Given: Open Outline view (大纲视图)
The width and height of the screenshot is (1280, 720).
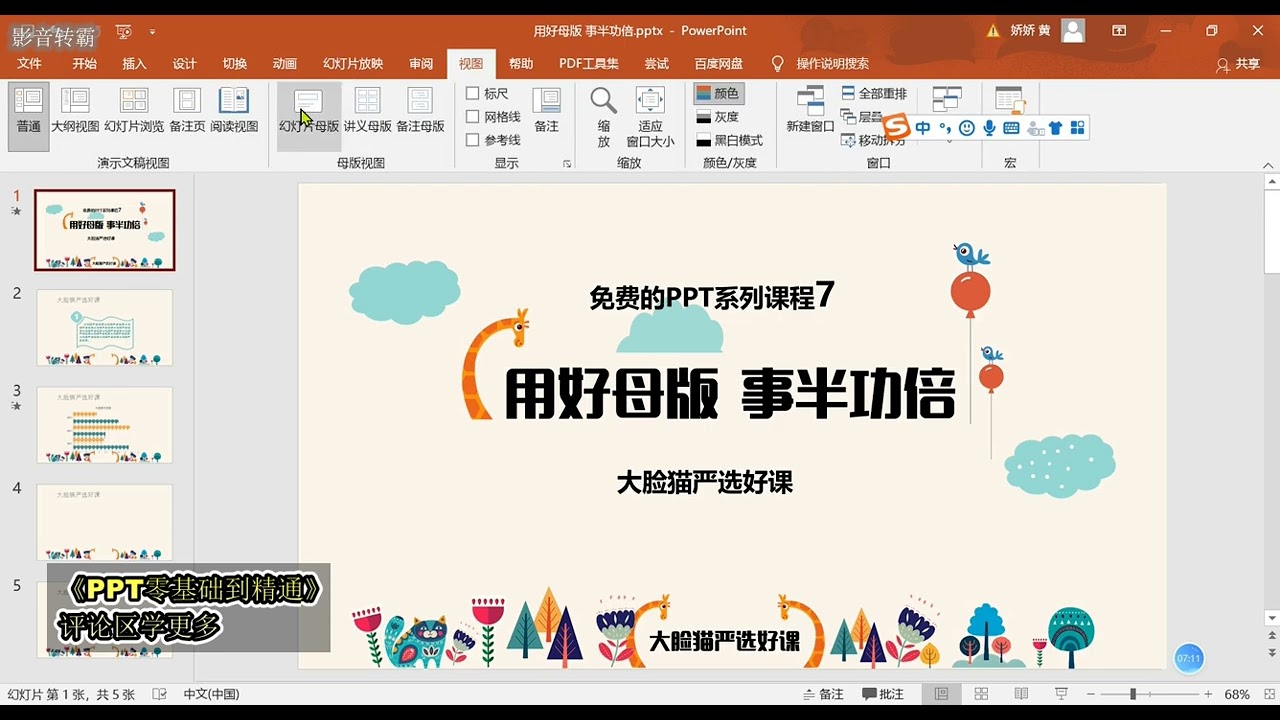Looking at the screenshot, I should coord(75,111).
